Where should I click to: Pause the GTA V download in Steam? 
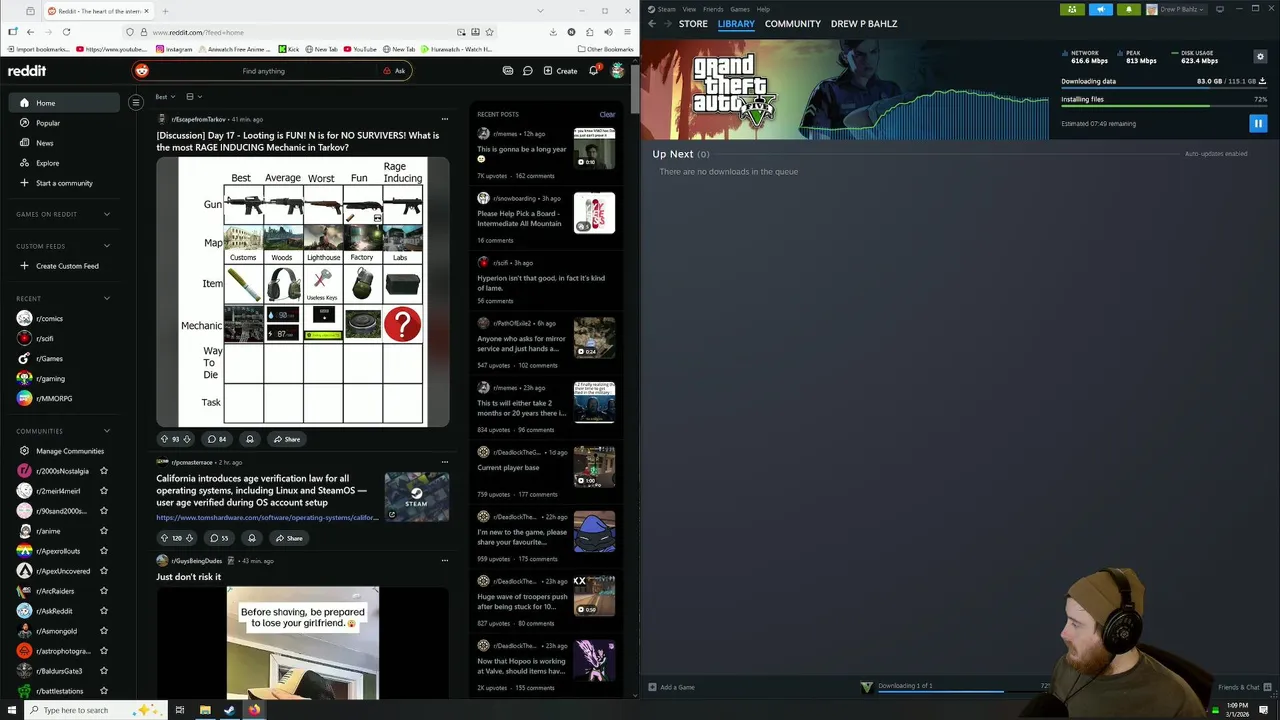coord(1258,123)
